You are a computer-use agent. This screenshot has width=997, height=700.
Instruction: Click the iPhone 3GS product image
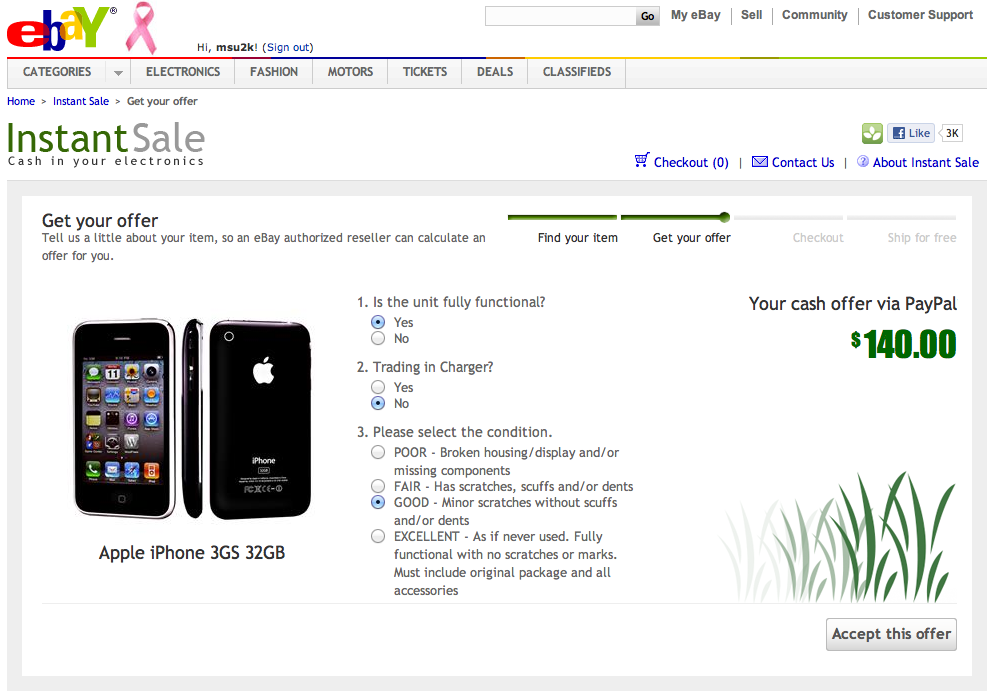pos(191,419)
